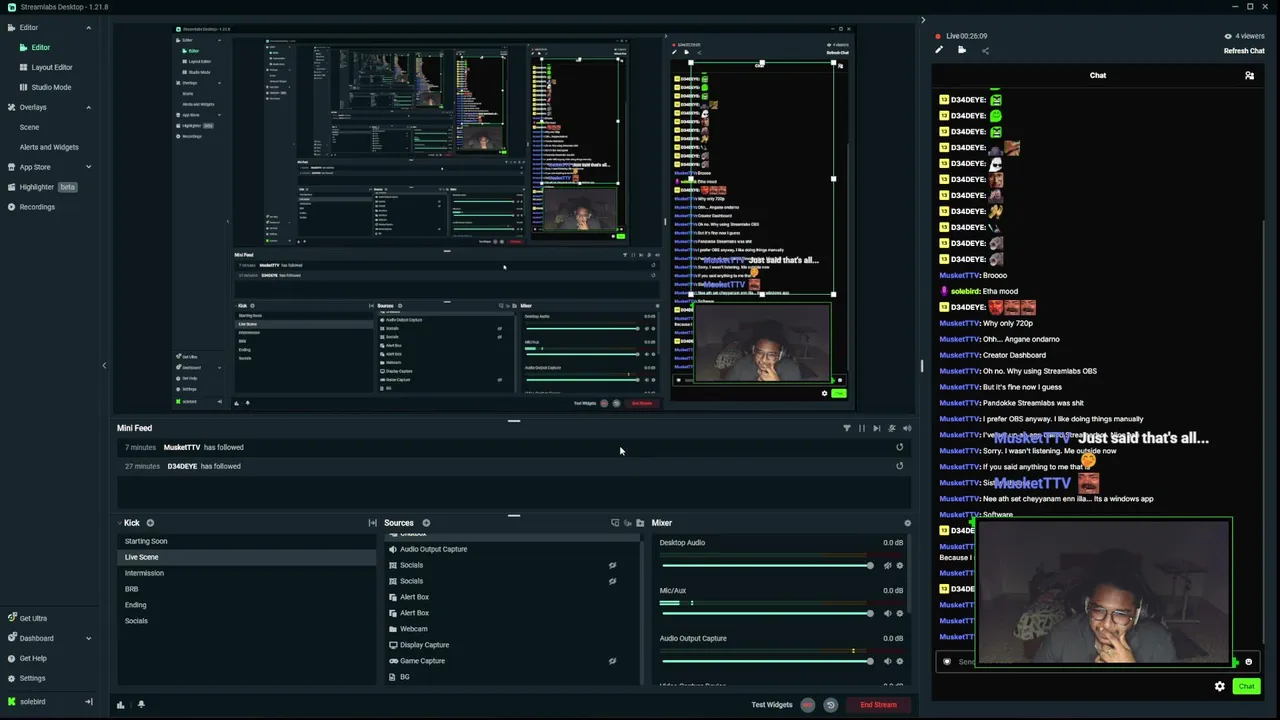Click Test Widgets in the footer
The image size is (1280, 720).
pyautogui.click(x=772, y=705)
